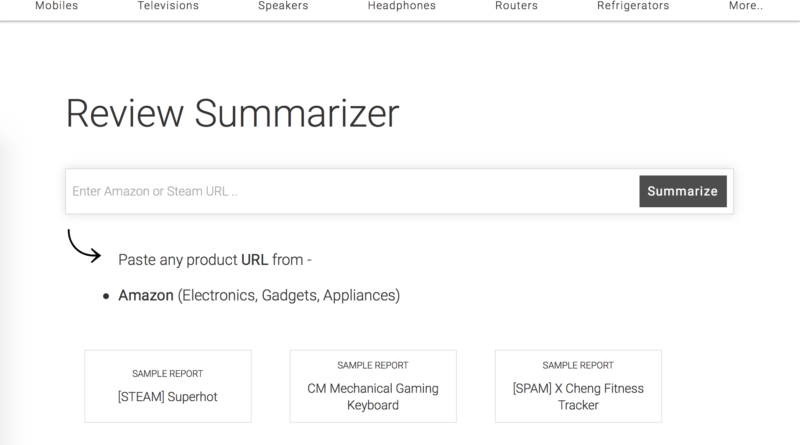Select the Refrigerators category
This screenshot has height=445, width=800.
633,6
